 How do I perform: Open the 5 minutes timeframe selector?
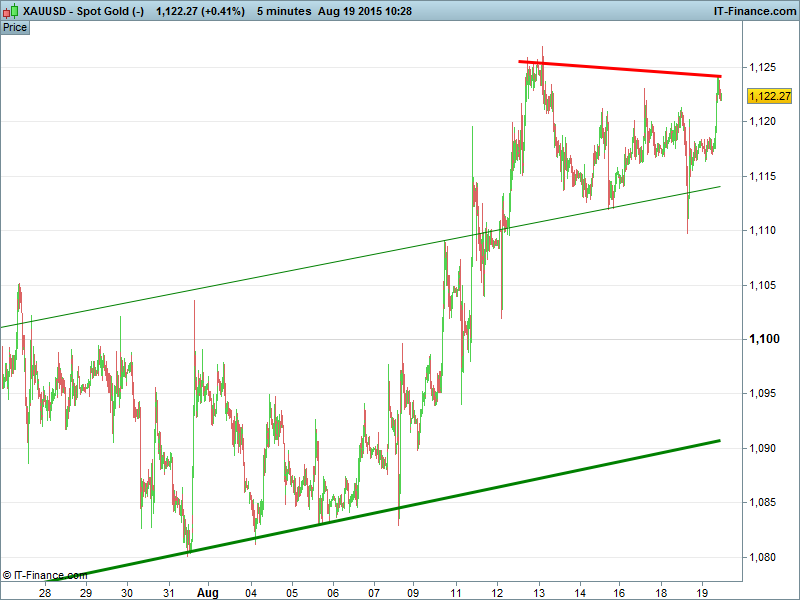click(286, 11)
